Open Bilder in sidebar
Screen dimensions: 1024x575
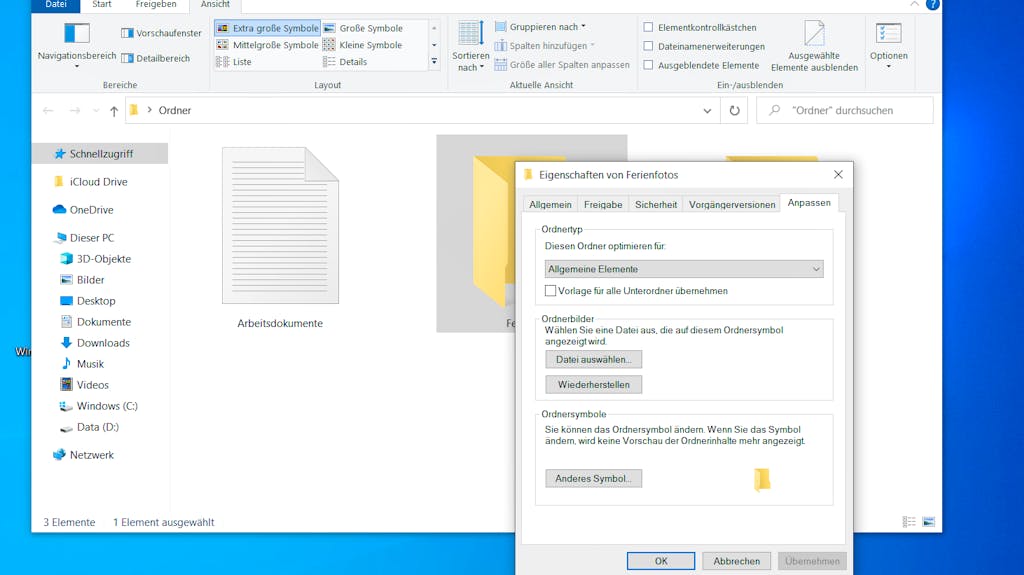pyautogui.click(x=82, y=280)
